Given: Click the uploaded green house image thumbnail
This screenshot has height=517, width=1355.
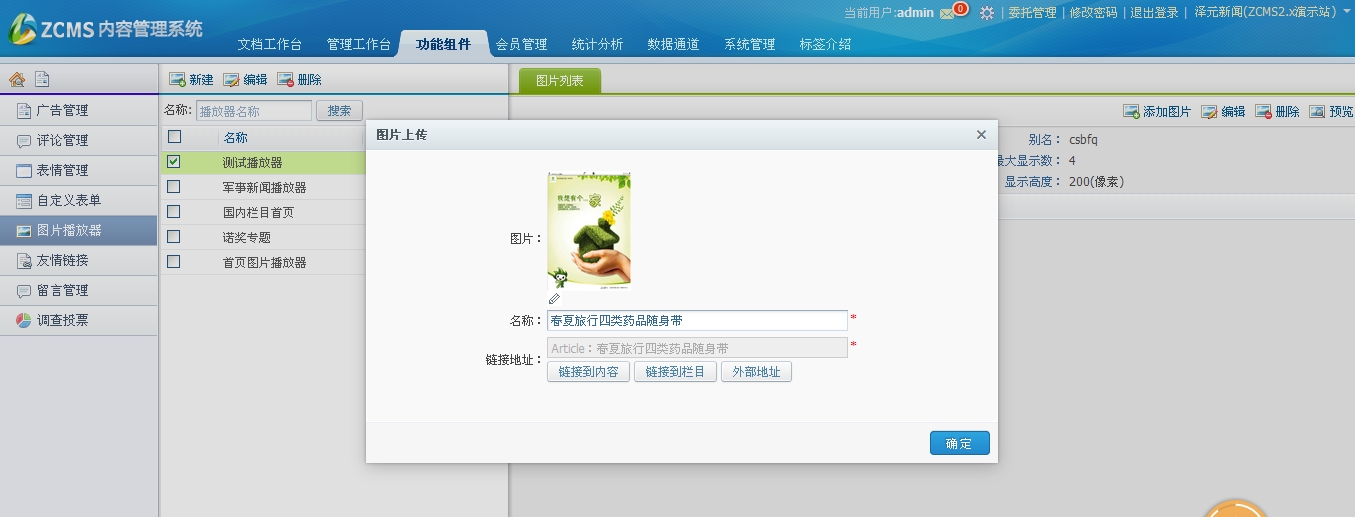Looking at the screenshot, I should 589,230.
